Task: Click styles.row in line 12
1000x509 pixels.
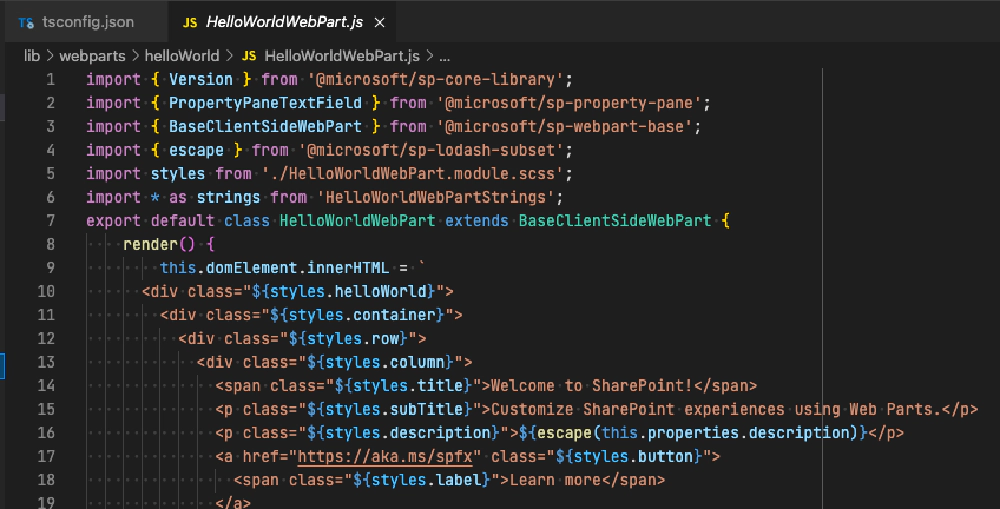Action: point(353,339)
